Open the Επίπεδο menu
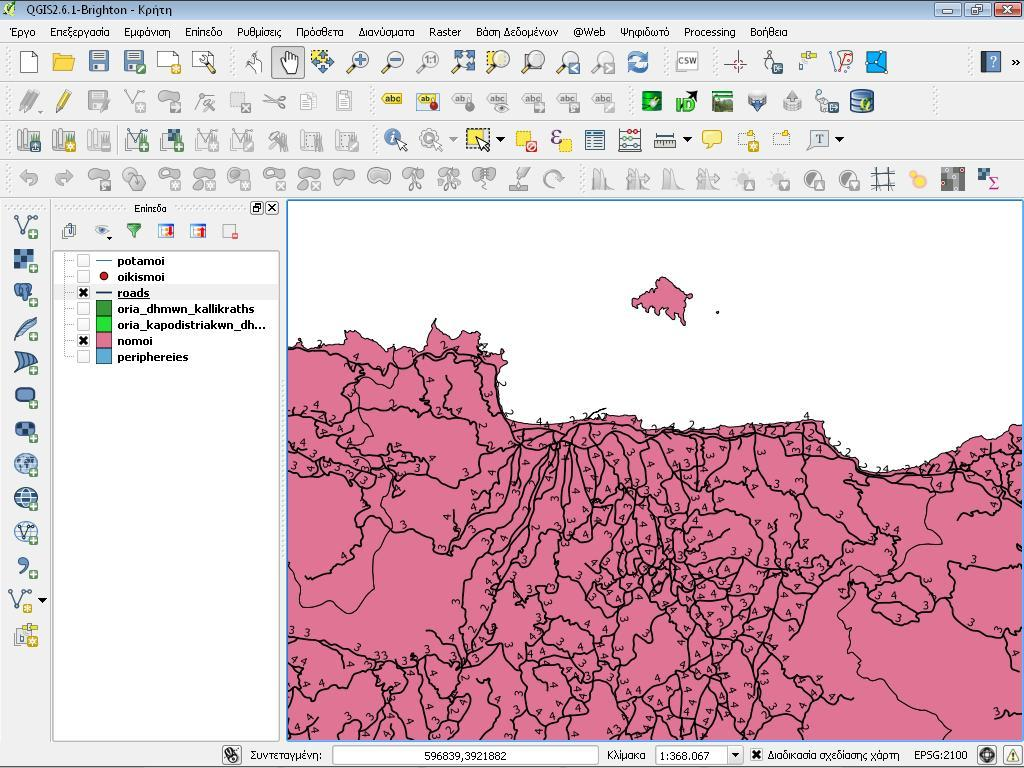 tap(203, 32)
